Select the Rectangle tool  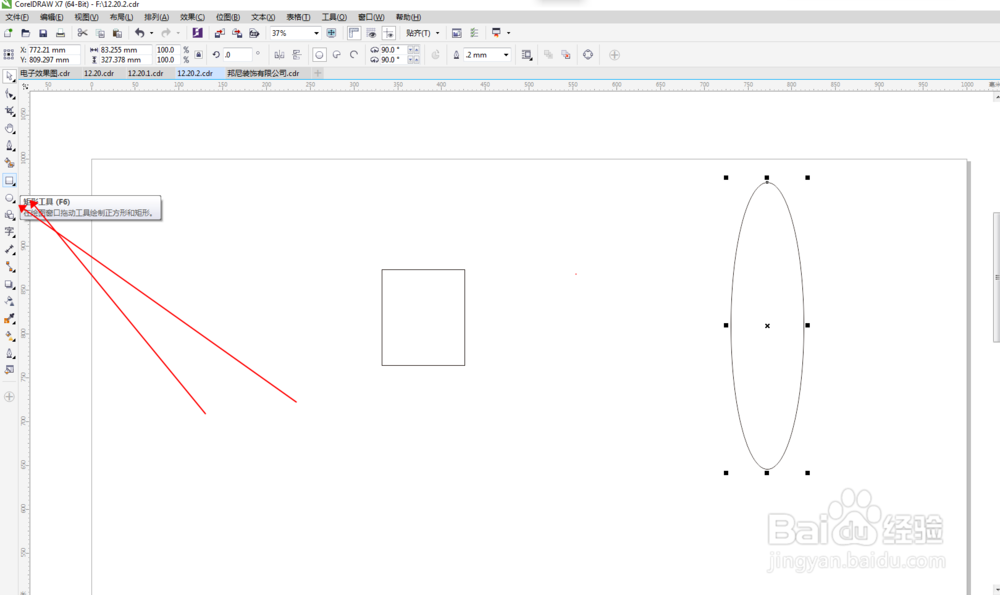pos(9,180)
